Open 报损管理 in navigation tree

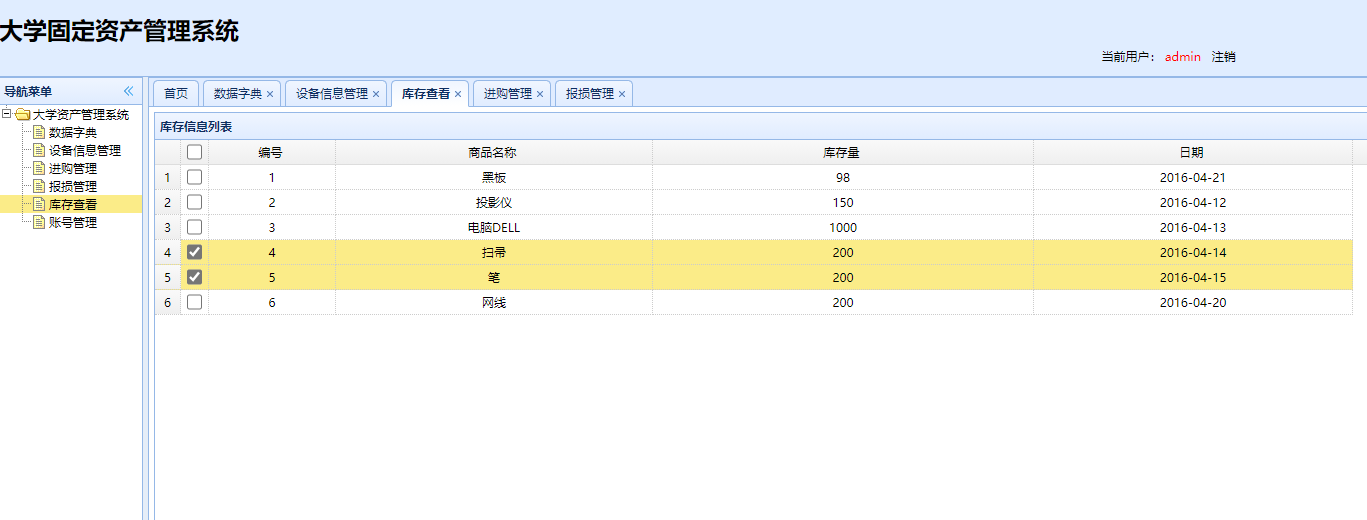point(73,186)
